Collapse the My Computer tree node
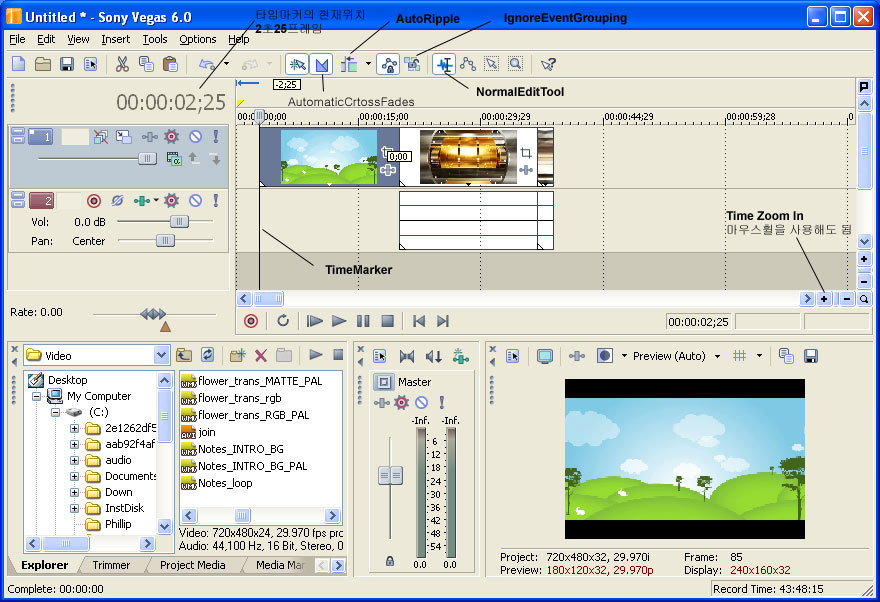The image size is (880, 602). click(36, 396)
